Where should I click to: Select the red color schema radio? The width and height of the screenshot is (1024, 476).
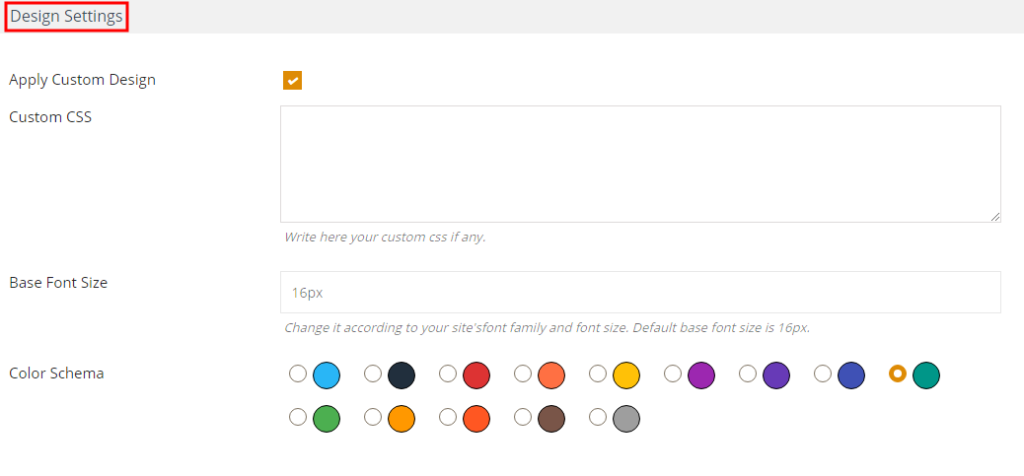(448, 374)
